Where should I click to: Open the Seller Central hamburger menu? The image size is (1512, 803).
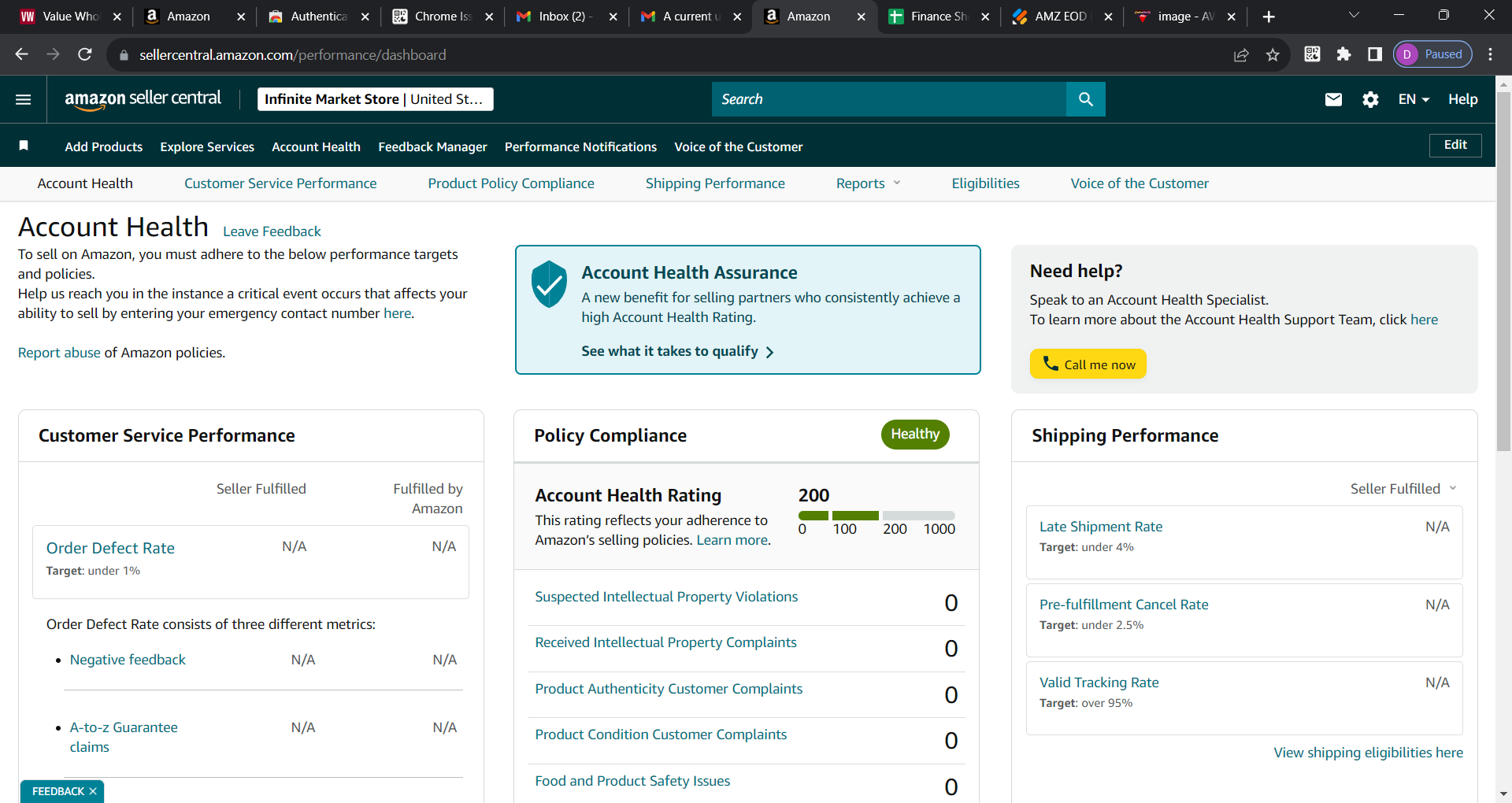[24, 99]
